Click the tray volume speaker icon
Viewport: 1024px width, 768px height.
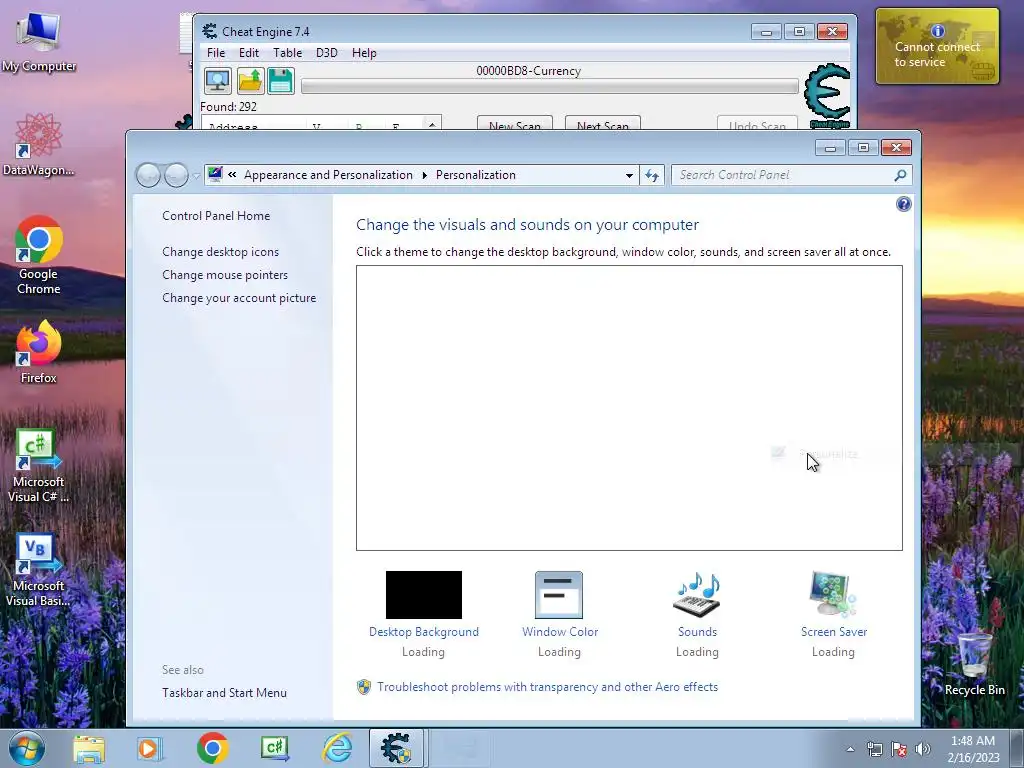(x=922, y=749)
